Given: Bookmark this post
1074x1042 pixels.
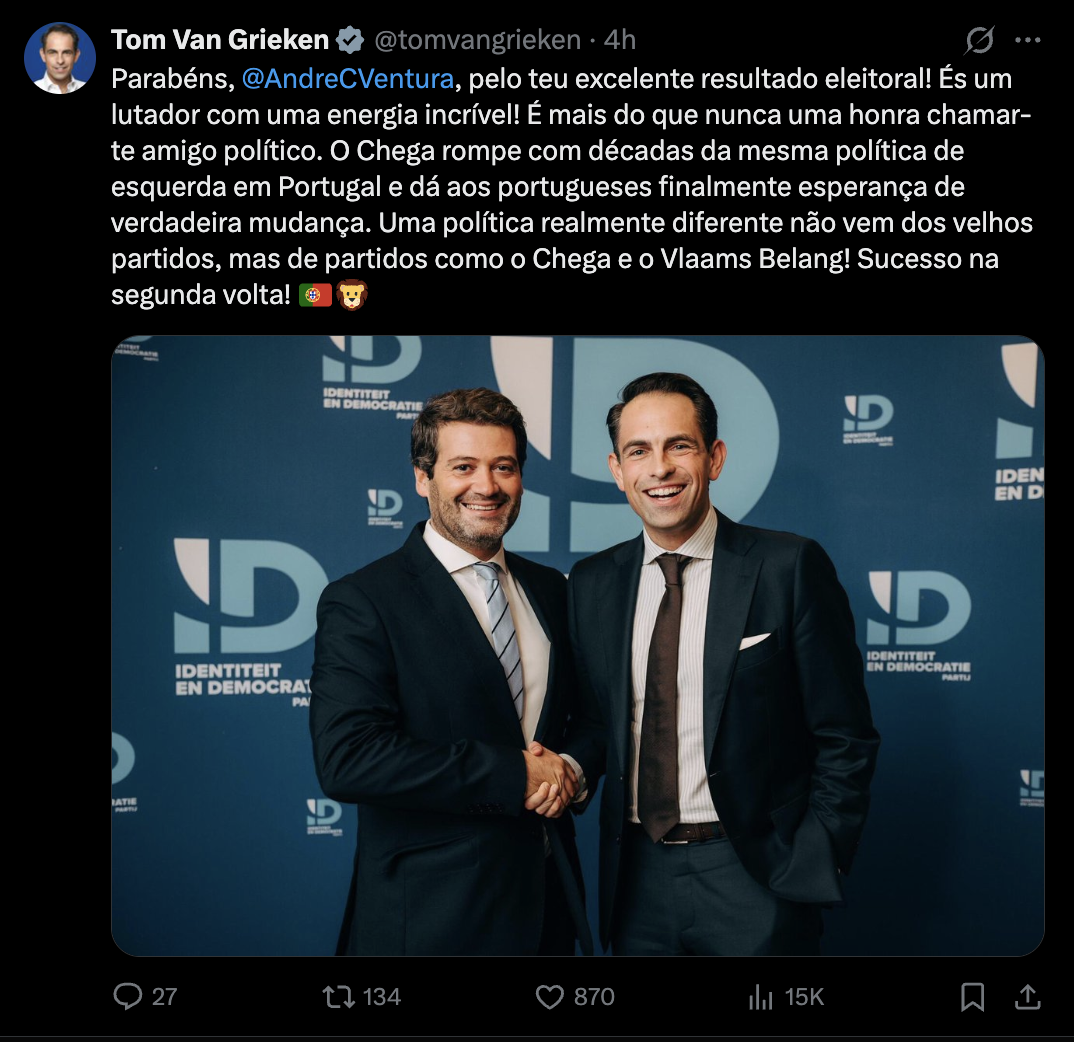Looking at the screenshot, I should tap(973, 997).
